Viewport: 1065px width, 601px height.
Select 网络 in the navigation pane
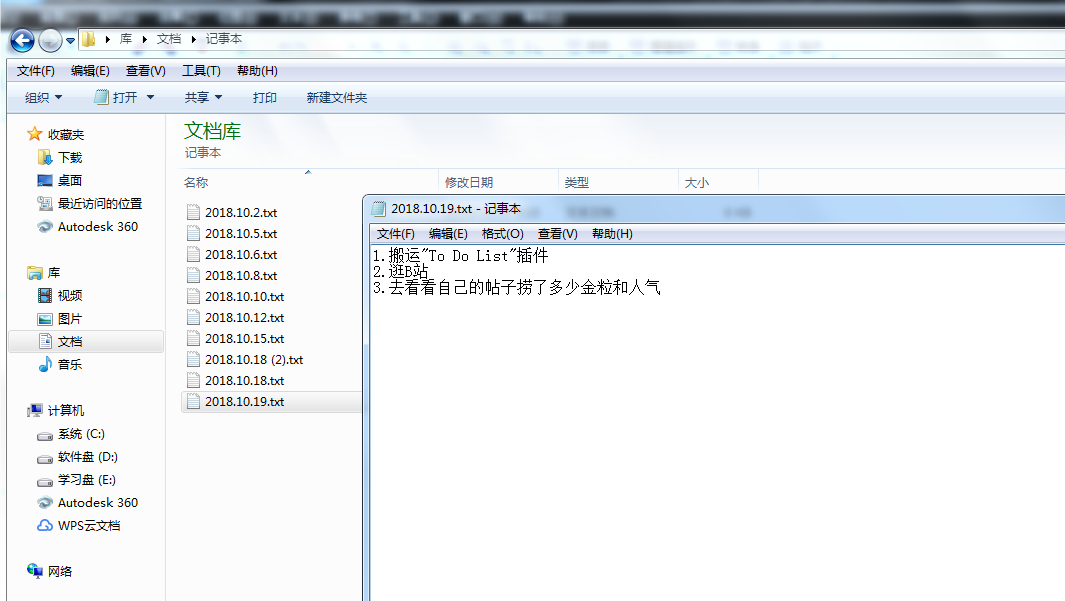pyautogui.click(x=60, y=572)
